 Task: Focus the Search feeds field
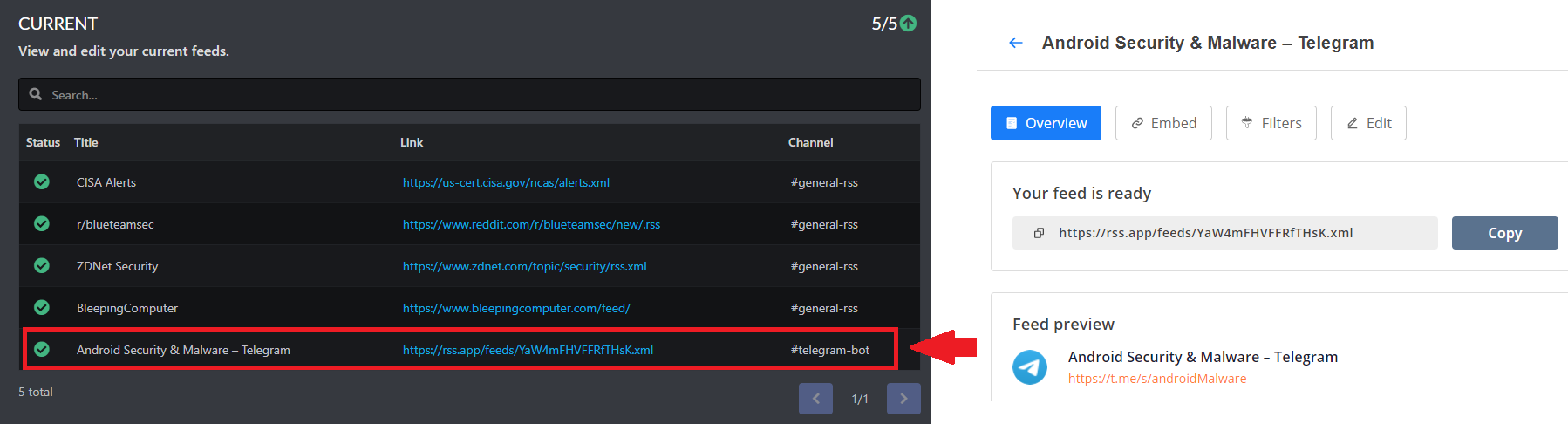click(469, 94)
